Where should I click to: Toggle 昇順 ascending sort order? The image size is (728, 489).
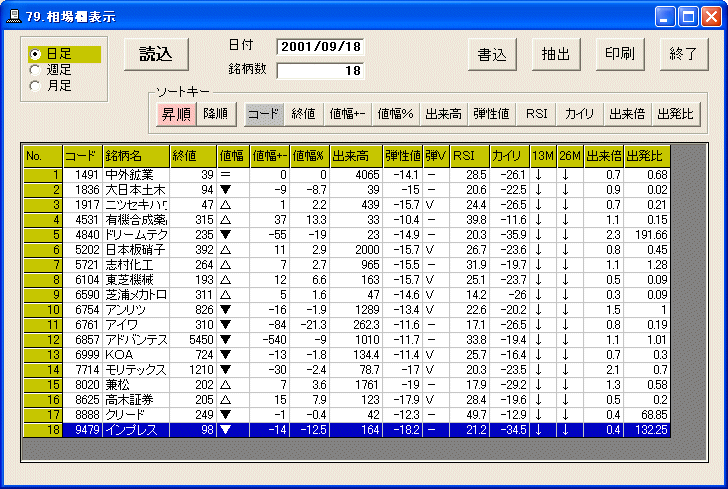[176, 114]
